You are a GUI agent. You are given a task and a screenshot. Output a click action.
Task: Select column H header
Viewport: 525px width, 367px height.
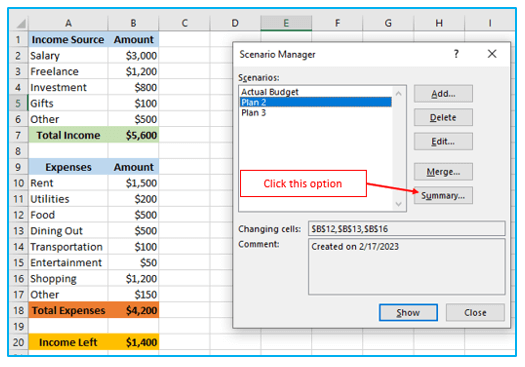click(439, 23)
